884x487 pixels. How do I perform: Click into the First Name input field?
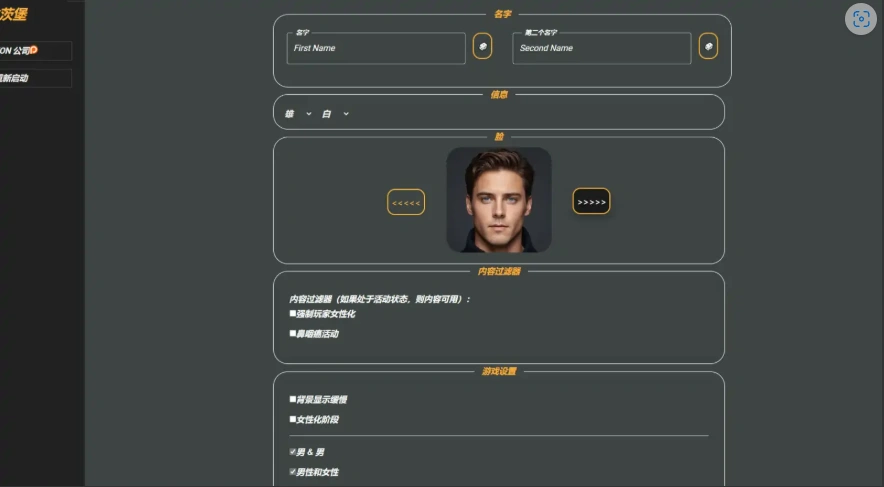click(x=375, y=48)
